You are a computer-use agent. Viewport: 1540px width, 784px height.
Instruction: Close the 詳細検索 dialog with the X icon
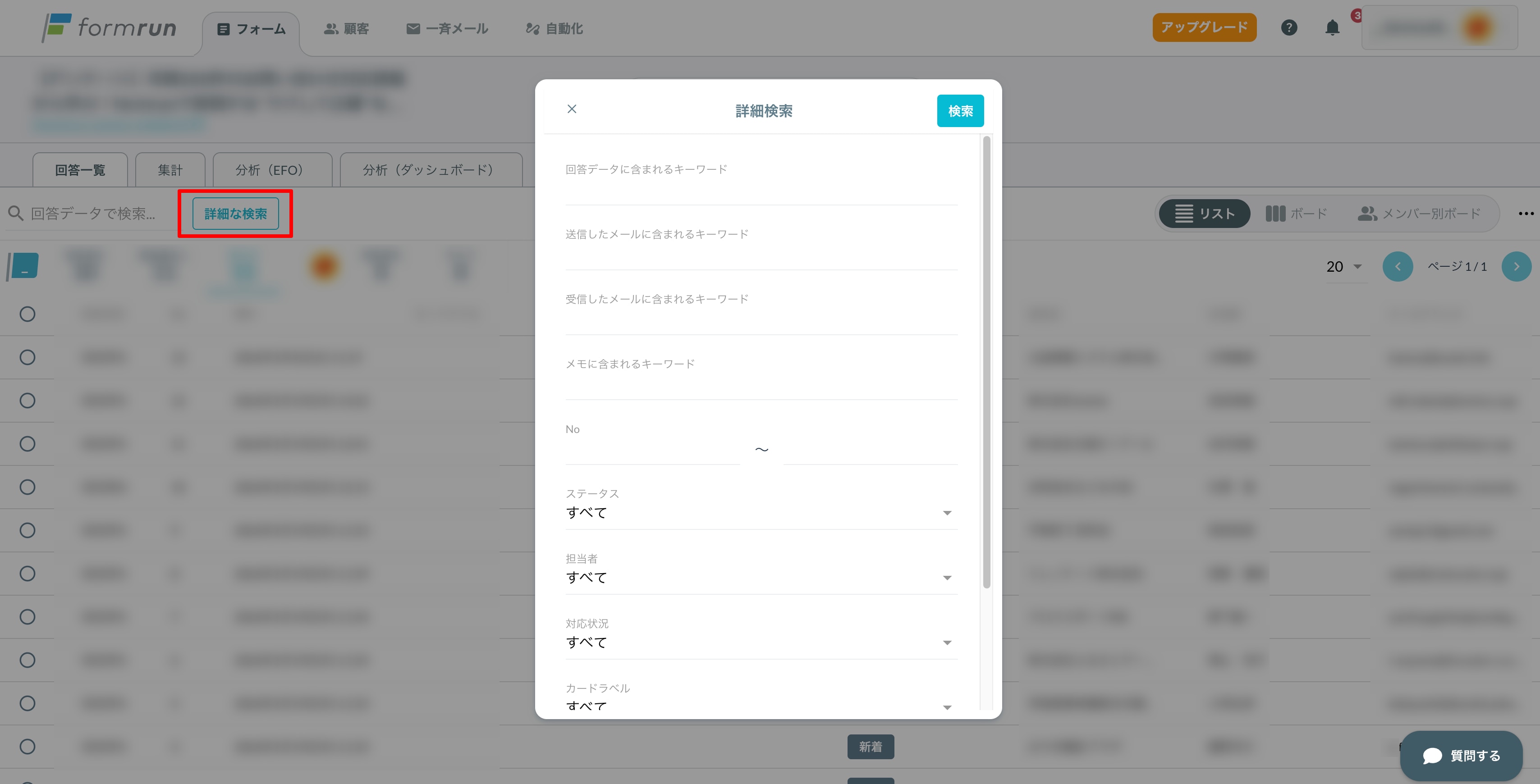tap(572, 109)
